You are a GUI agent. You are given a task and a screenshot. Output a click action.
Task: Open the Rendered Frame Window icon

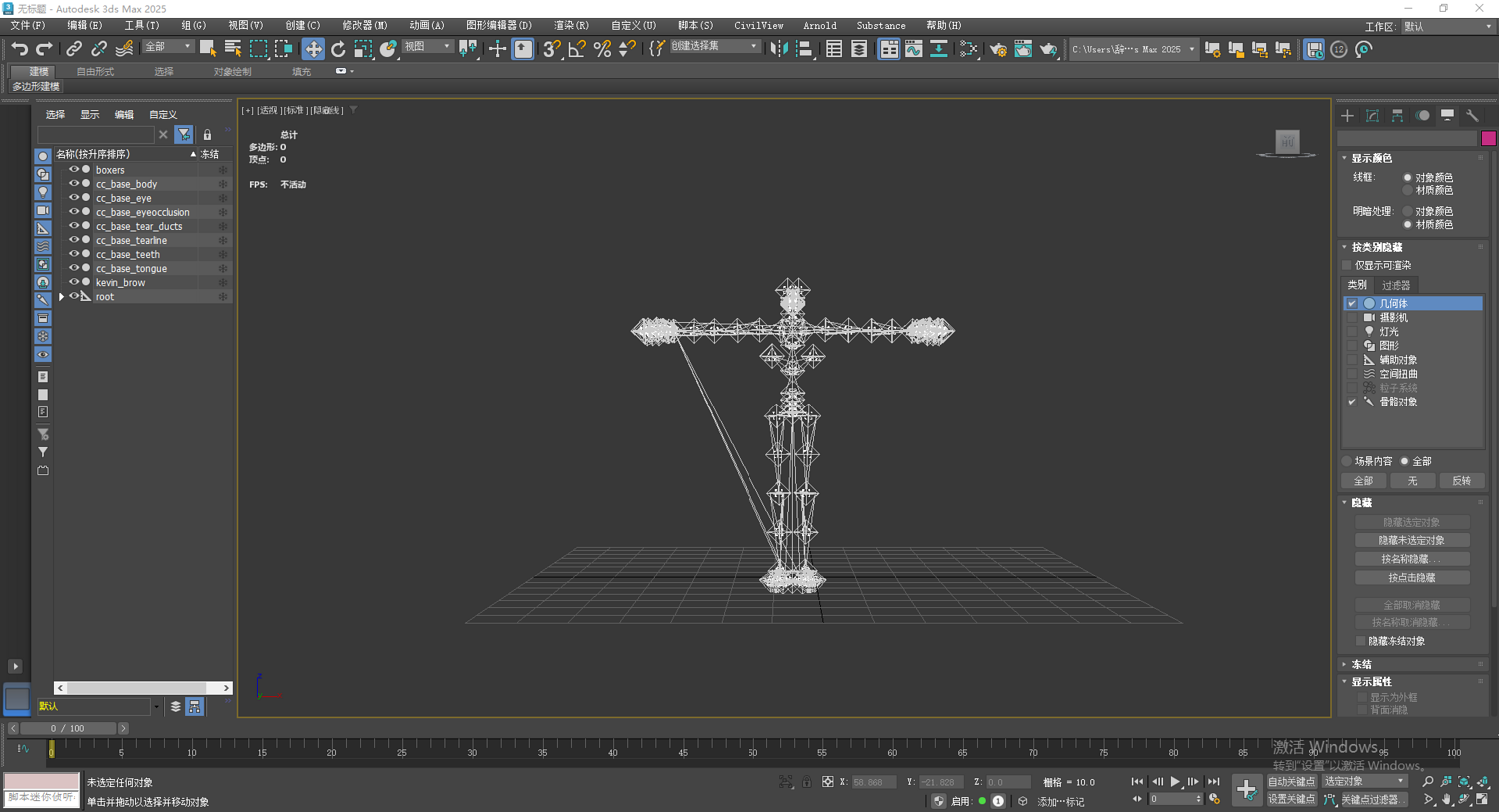[x=1023, y=49]
